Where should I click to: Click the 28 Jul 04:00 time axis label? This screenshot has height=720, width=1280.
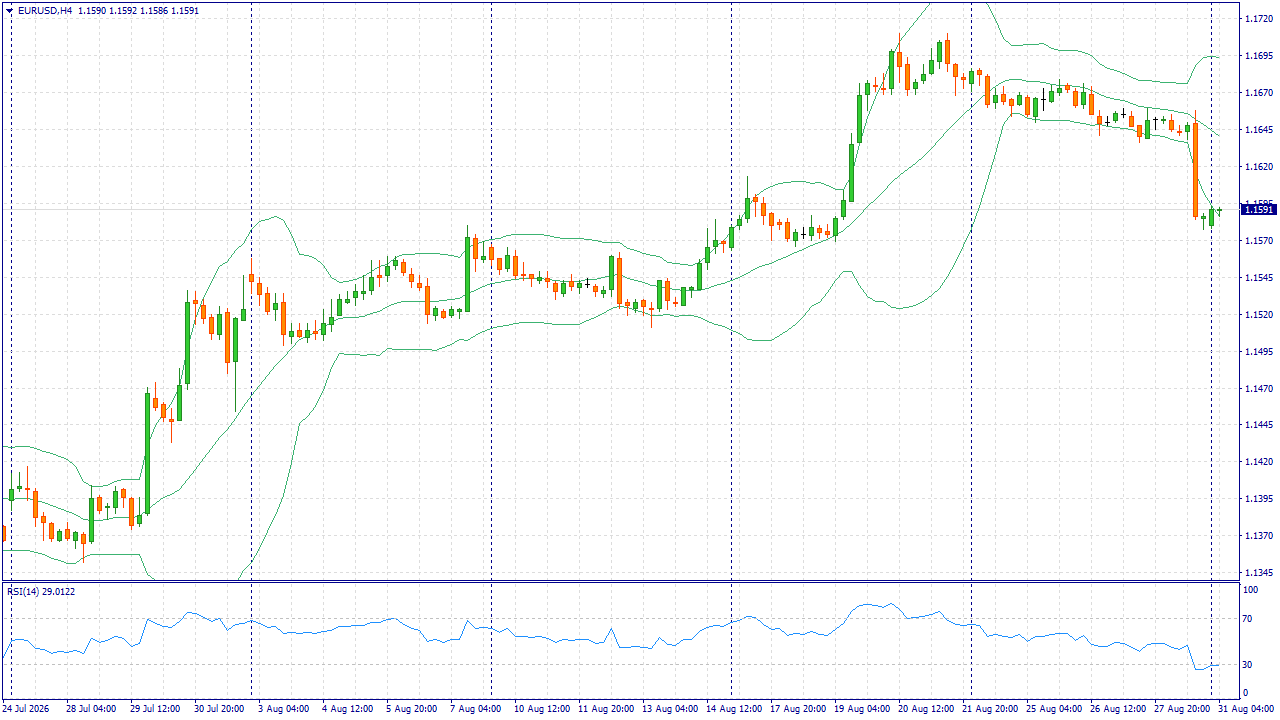click(91, 709)
